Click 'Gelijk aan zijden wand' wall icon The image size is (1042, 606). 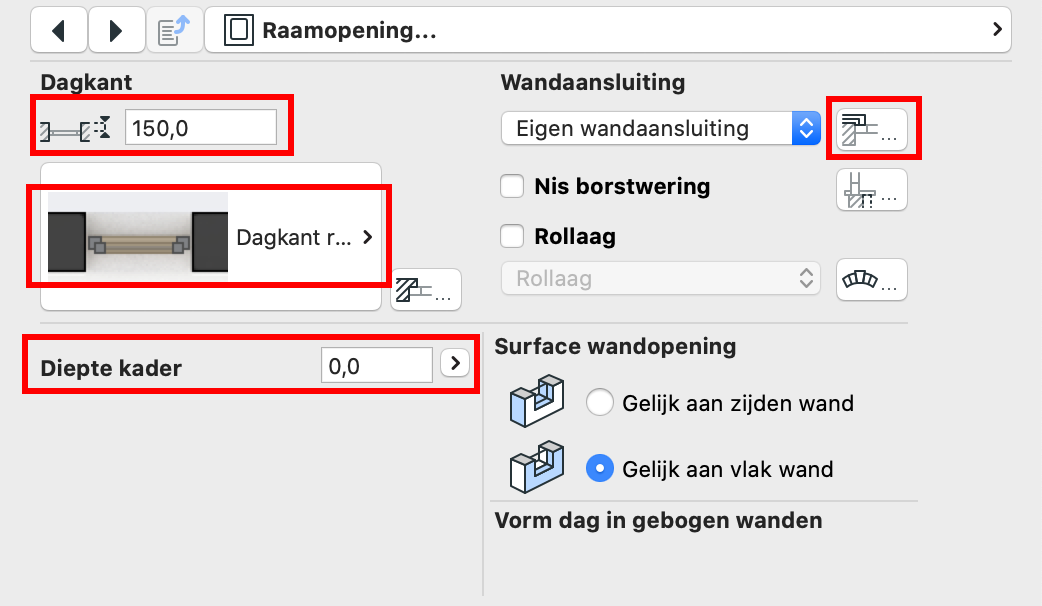[537, 401]
